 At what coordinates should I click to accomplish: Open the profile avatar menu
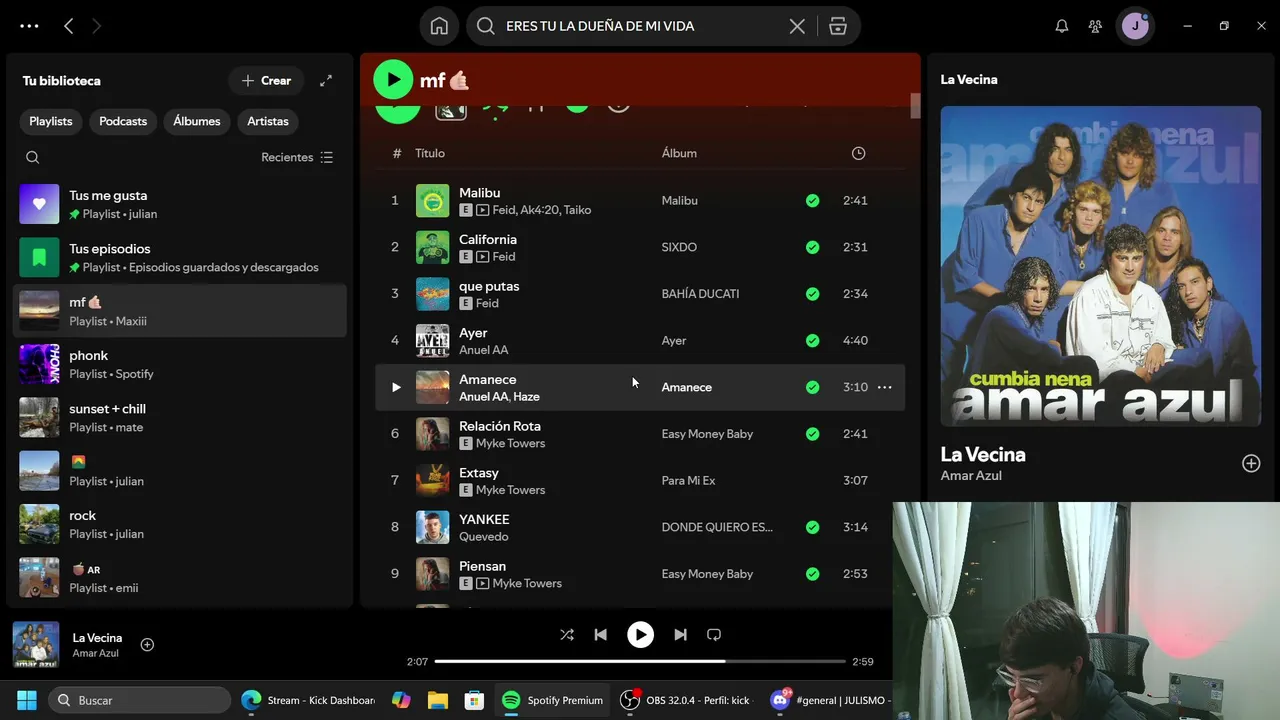[x=1135, y=26]
